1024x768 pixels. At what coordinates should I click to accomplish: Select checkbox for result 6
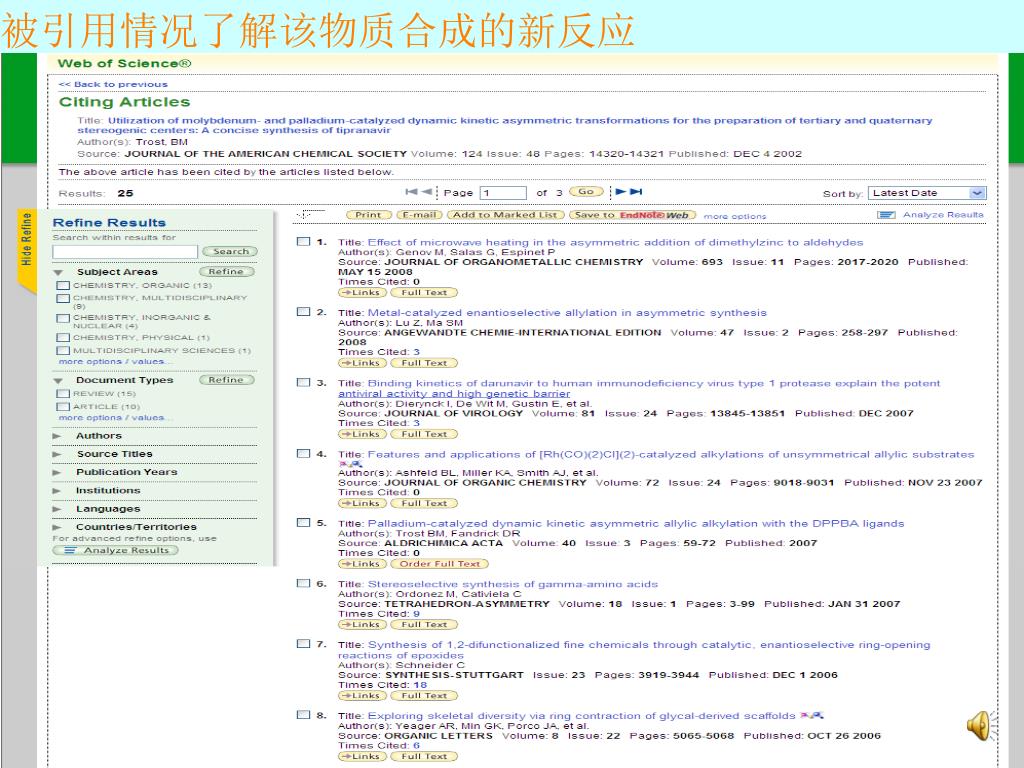click(x=304, y=584)
